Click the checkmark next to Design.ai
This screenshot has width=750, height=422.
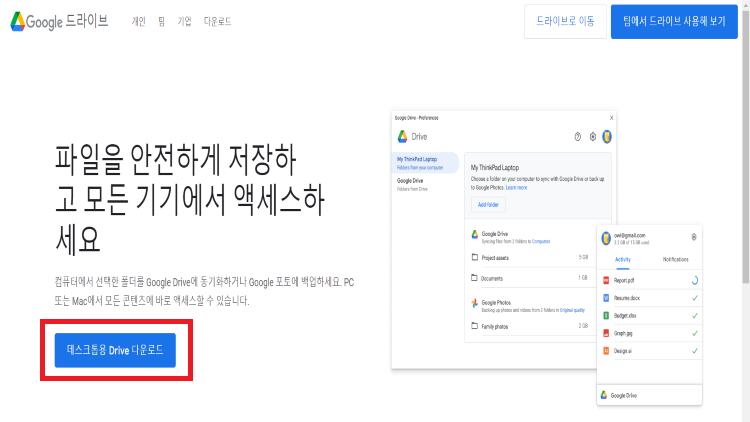click(x=695, y=351)
